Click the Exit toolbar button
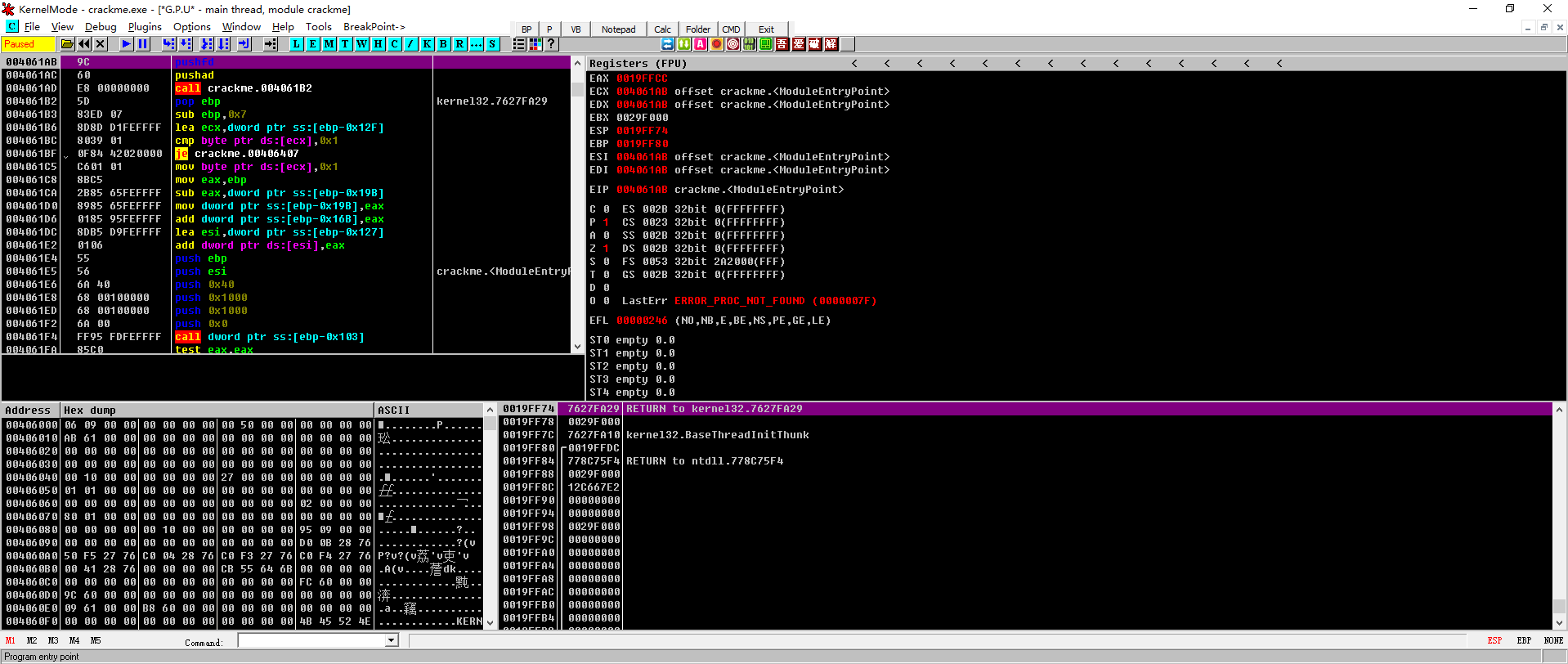1568x664 pixels. coord(766,29)
